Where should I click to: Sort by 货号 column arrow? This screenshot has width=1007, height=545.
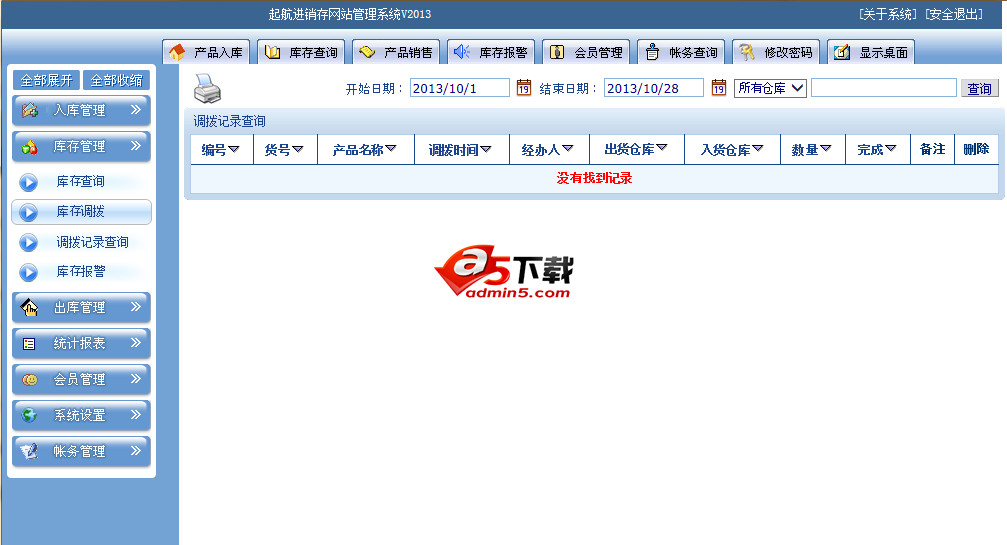click(x=297, y=149)
